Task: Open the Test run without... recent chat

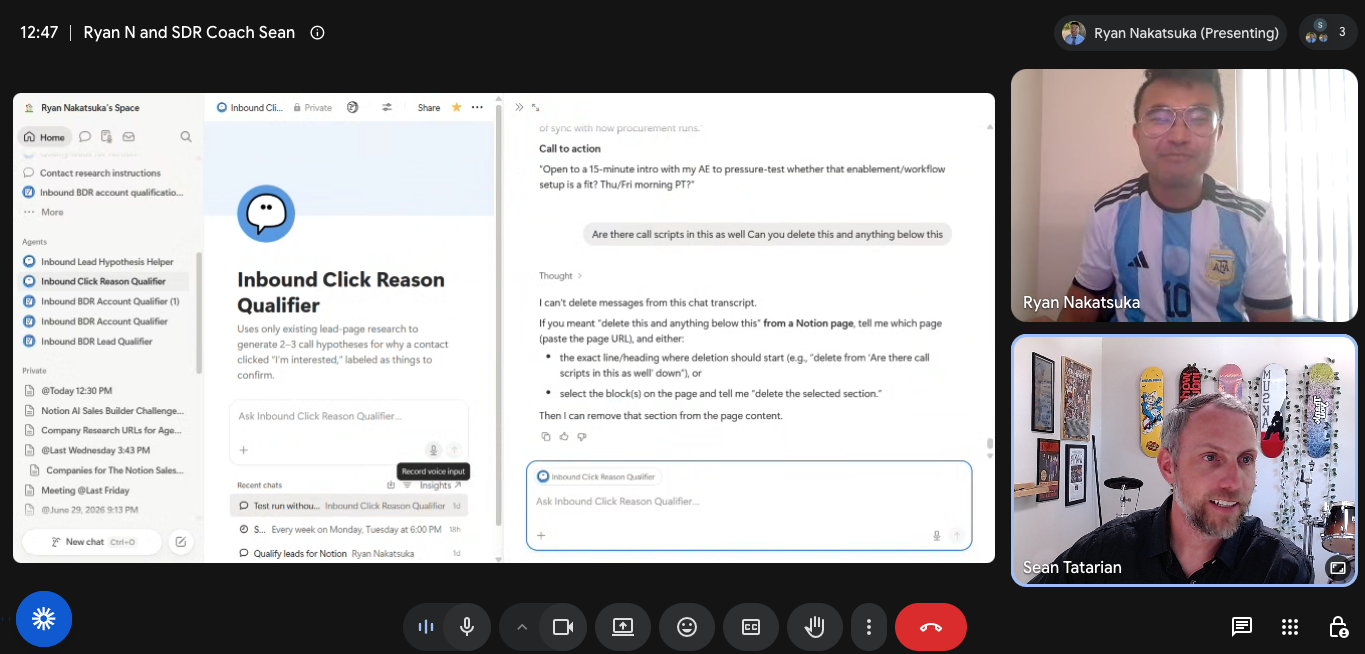Action: [x=349, y=506]
